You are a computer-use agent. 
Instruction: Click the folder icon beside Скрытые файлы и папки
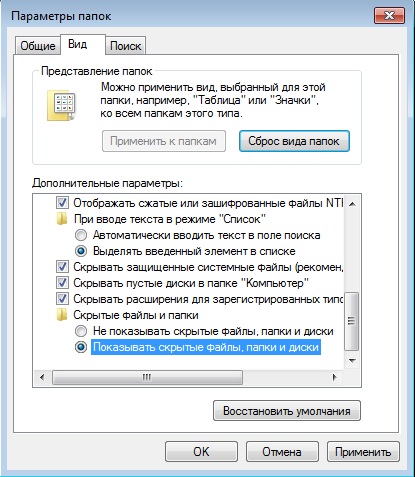point(62,315)
